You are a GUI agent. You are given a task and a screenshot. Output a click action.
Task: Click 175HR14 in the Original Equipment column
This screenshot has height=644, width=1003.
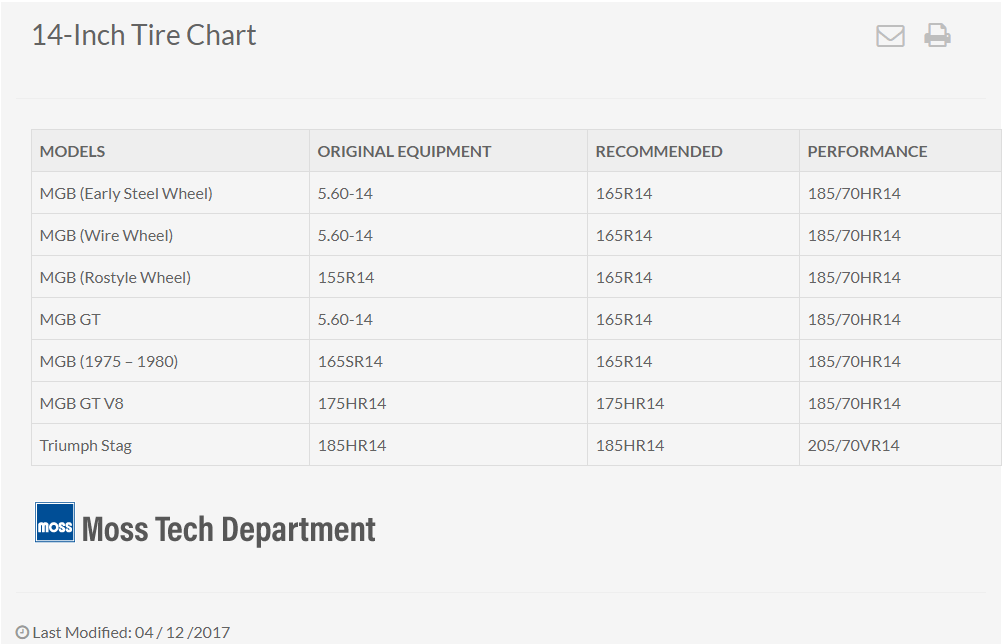click(352, 404)
